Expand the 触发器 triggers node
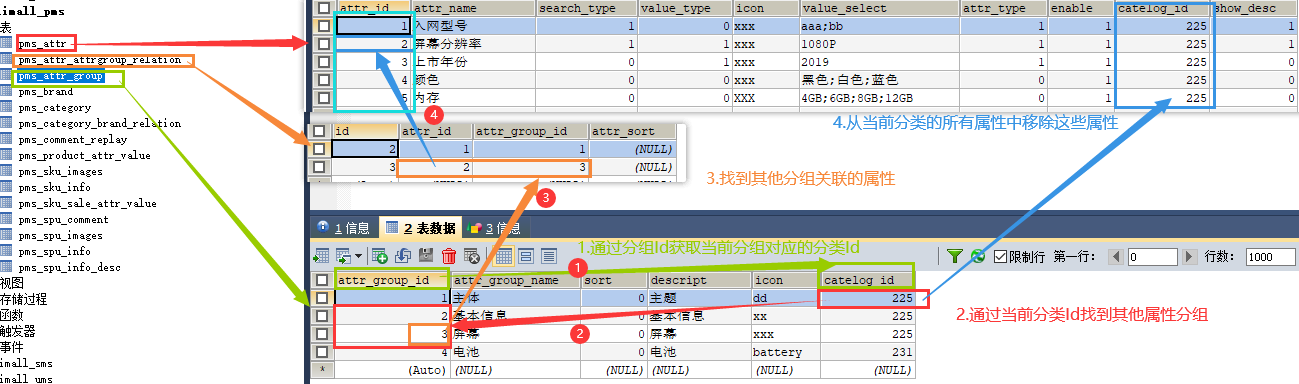Viewport: 1299px width, 384px height. 18,331
